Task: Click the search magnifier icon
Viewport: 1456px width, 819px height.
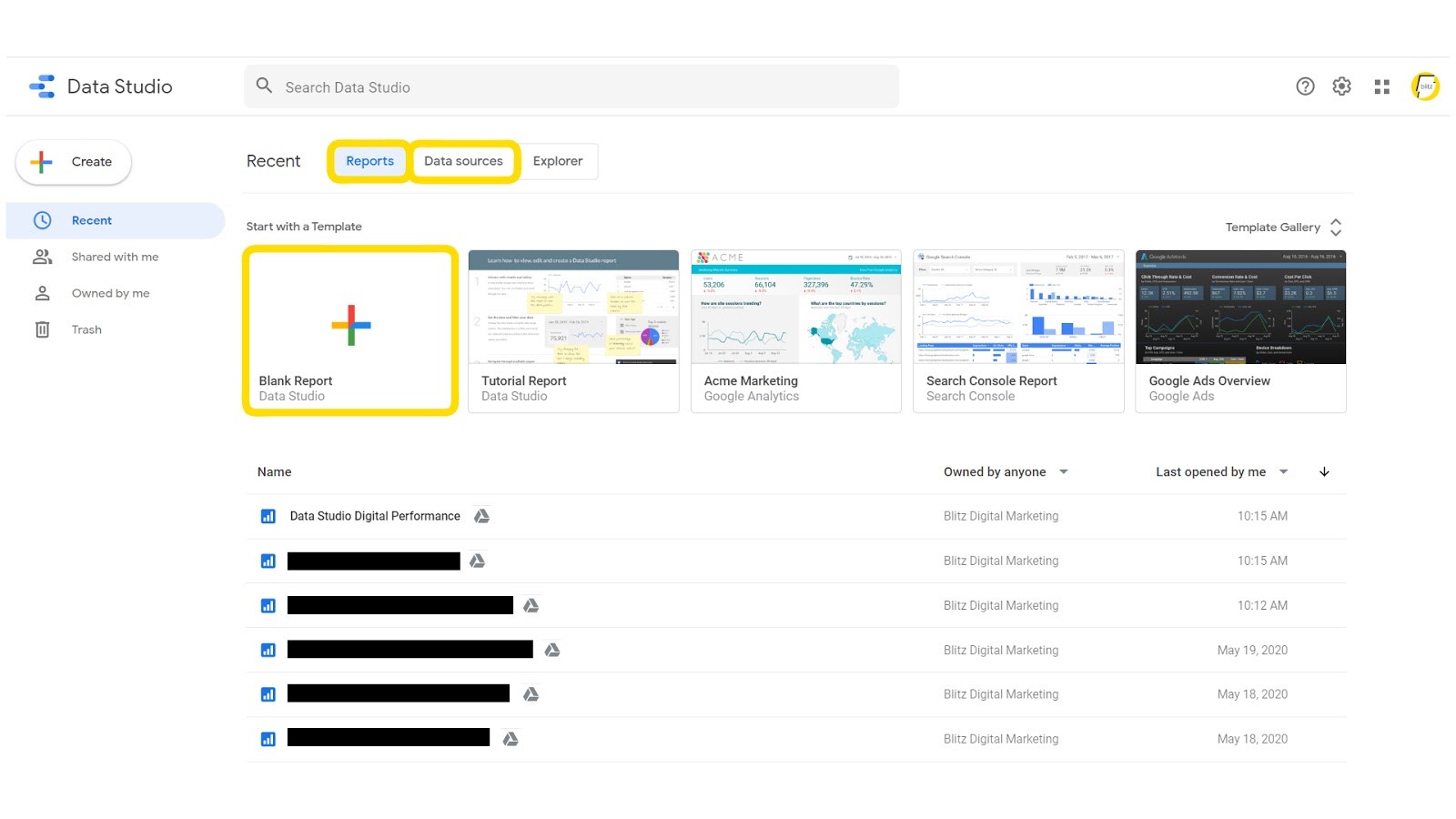Action: [264, 86]
